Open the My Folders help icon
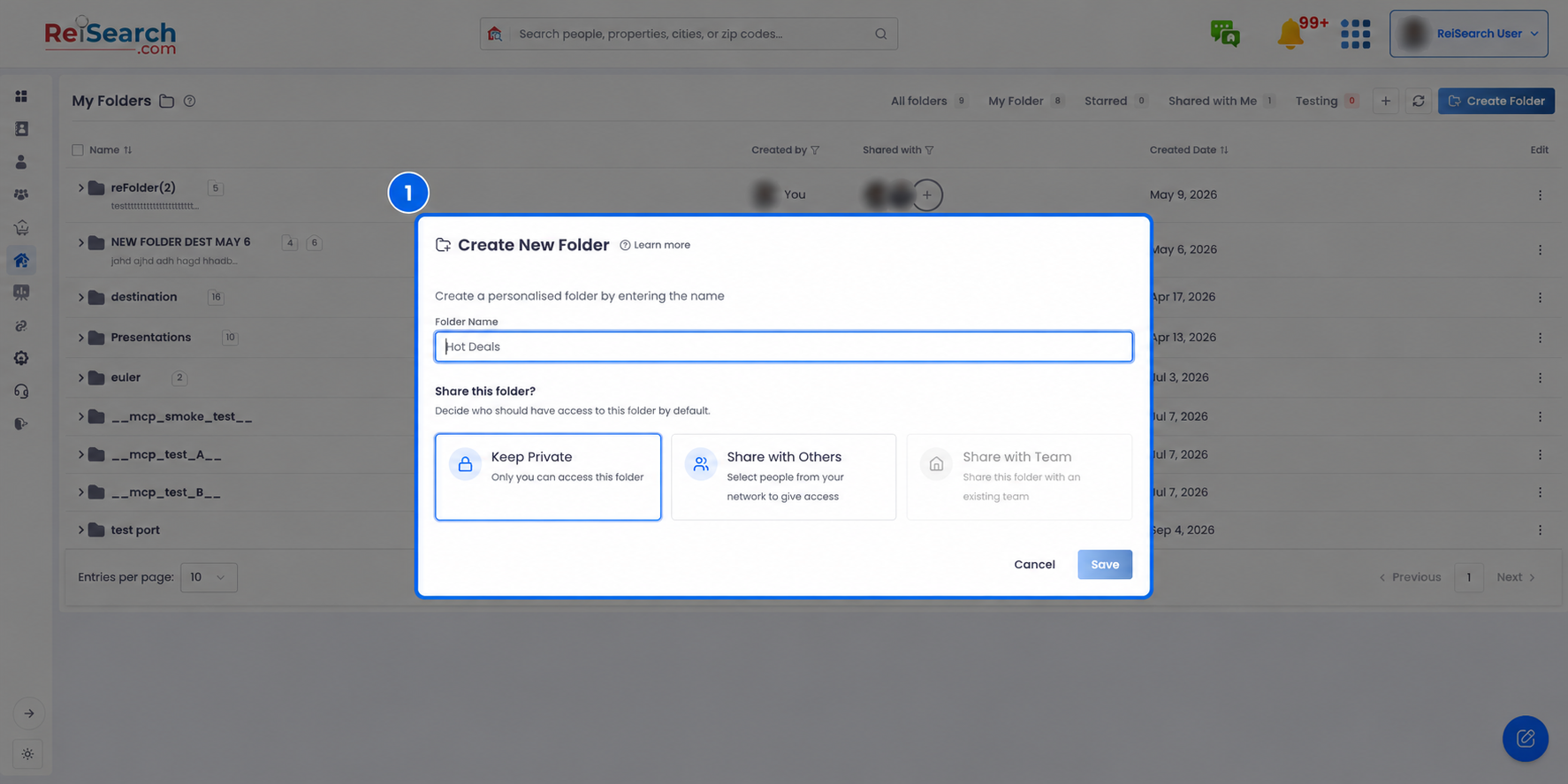 point(189,101)
